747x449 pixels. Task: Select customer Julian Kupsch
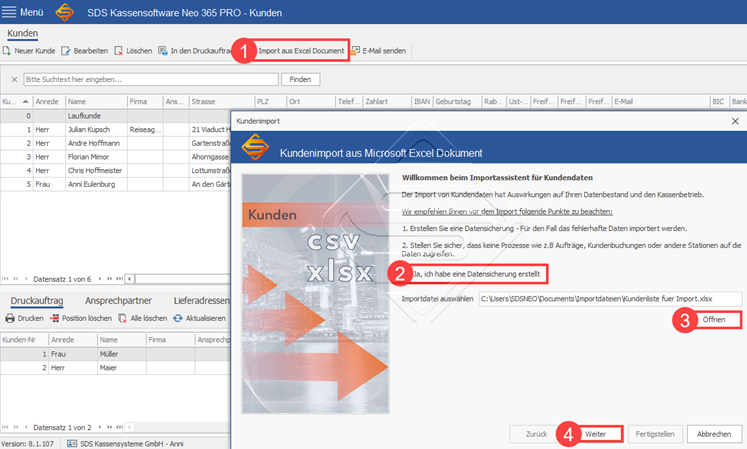pos(115,130)
